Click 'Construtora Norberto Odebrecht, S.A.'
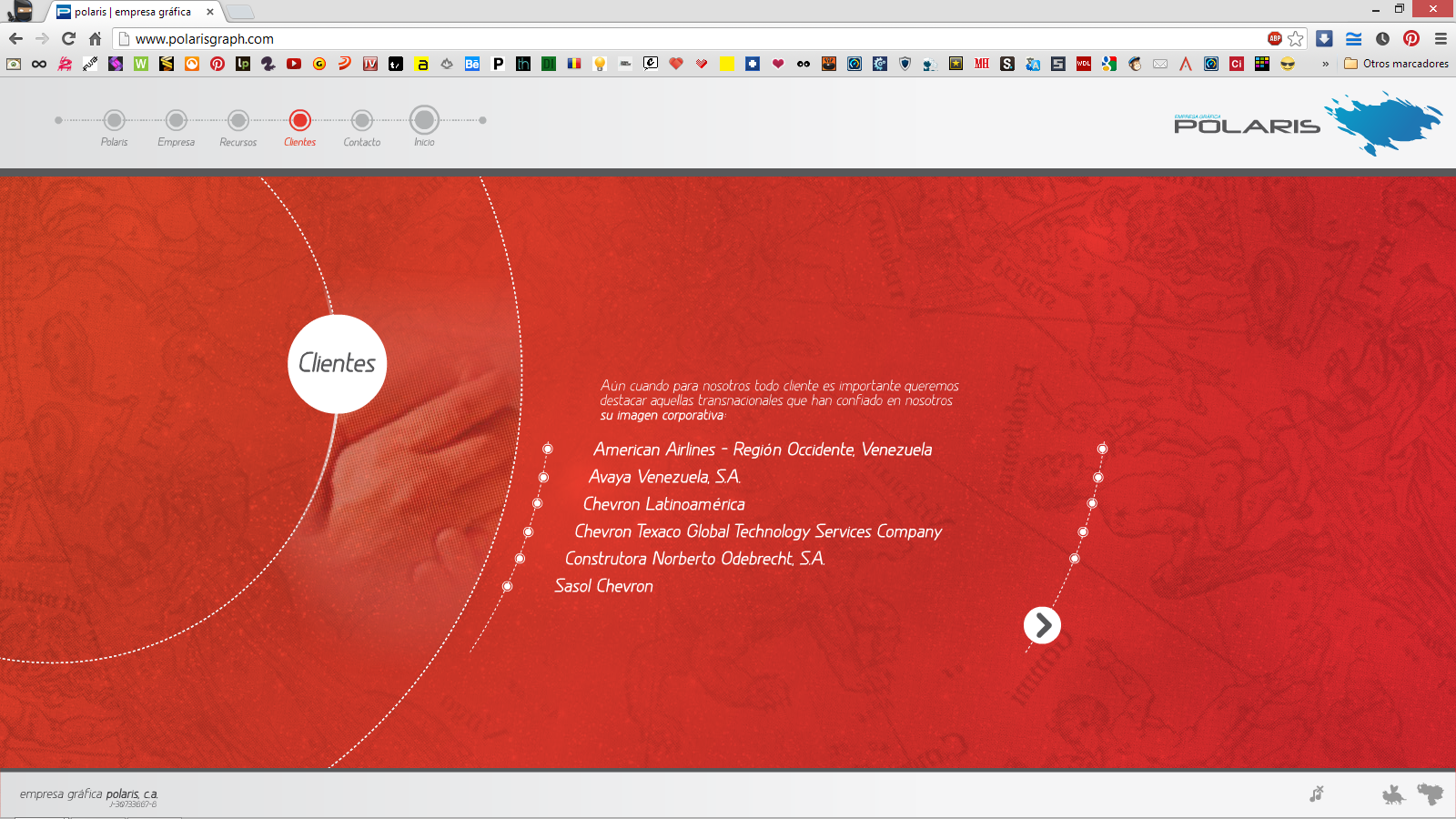 [695, 559]
